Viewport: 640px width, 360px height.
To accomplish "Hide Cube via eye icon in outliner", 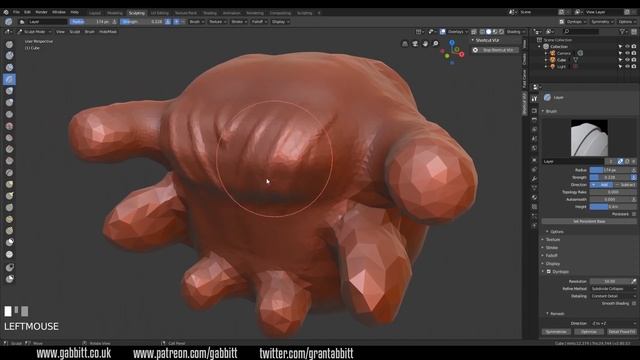I will tap(627, 60).
